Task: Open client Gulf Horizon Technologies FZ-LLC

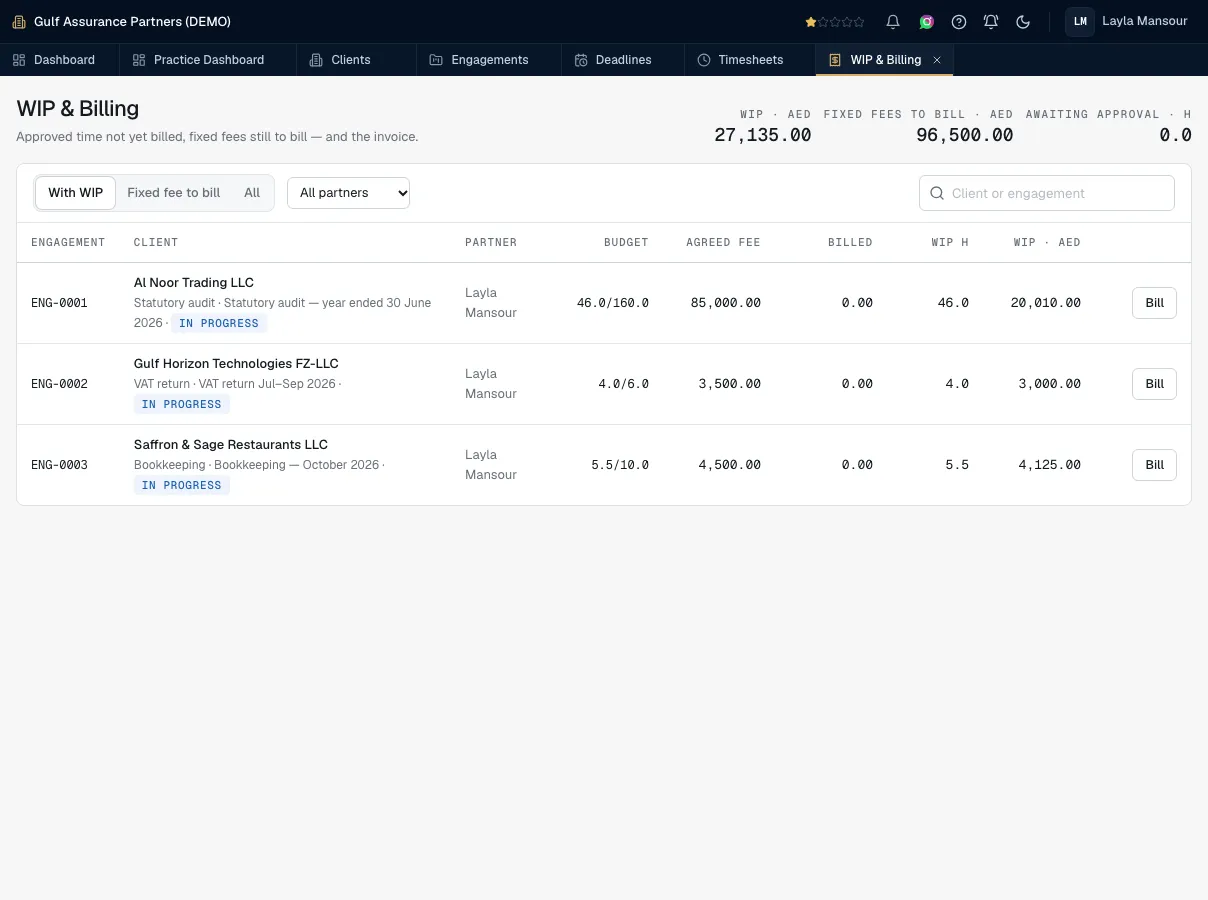Action: click(236, 364)
